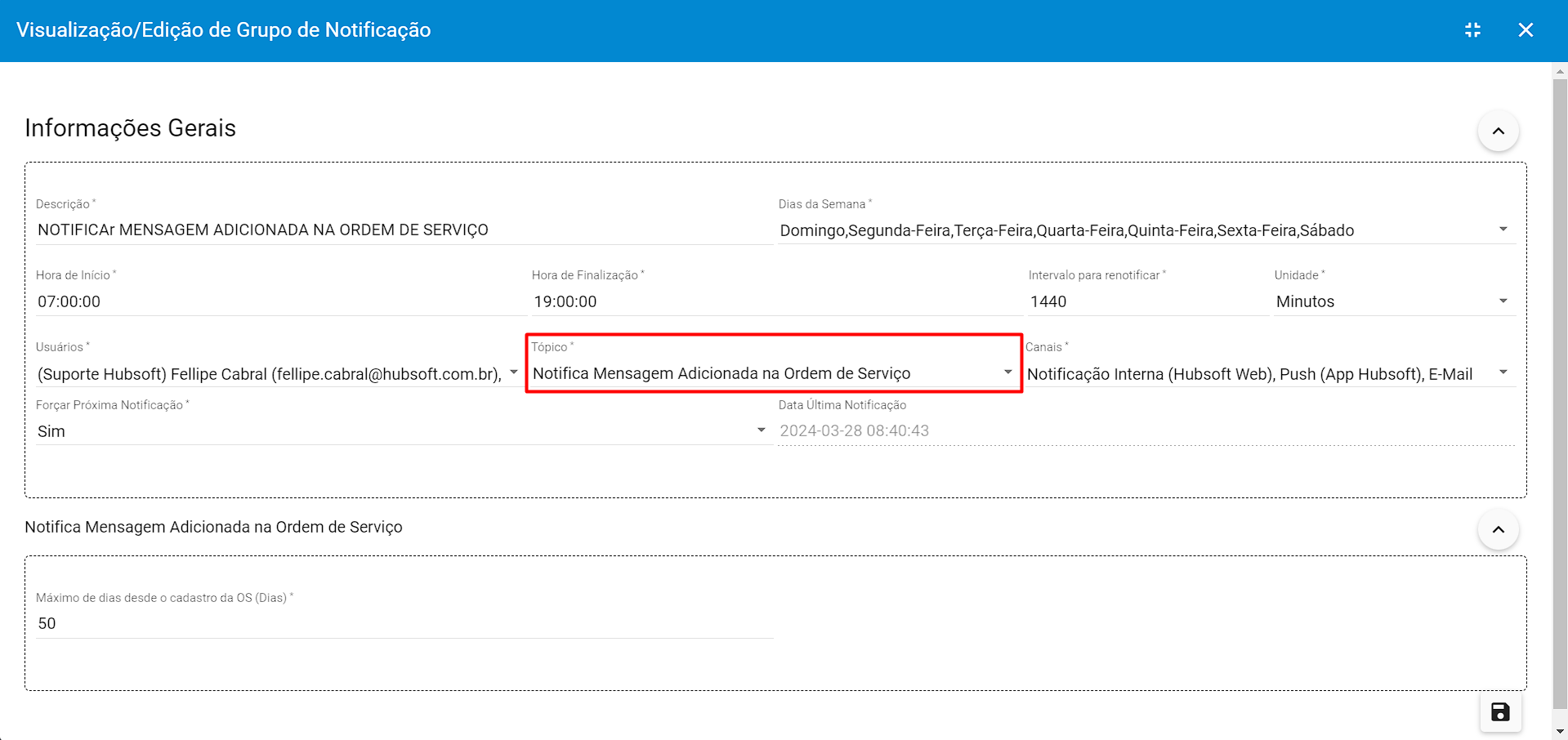Click the dialog title Visualização/Edição de Grupo
The image size is (1568, 740).
[223, 30]
